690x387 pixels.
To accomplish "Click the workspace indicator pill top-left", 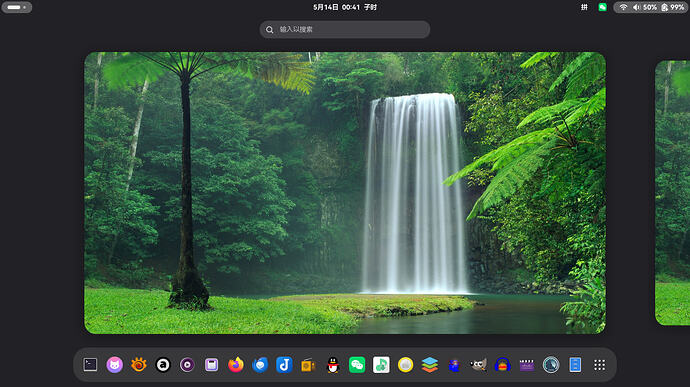I will [x=16, y=7].
